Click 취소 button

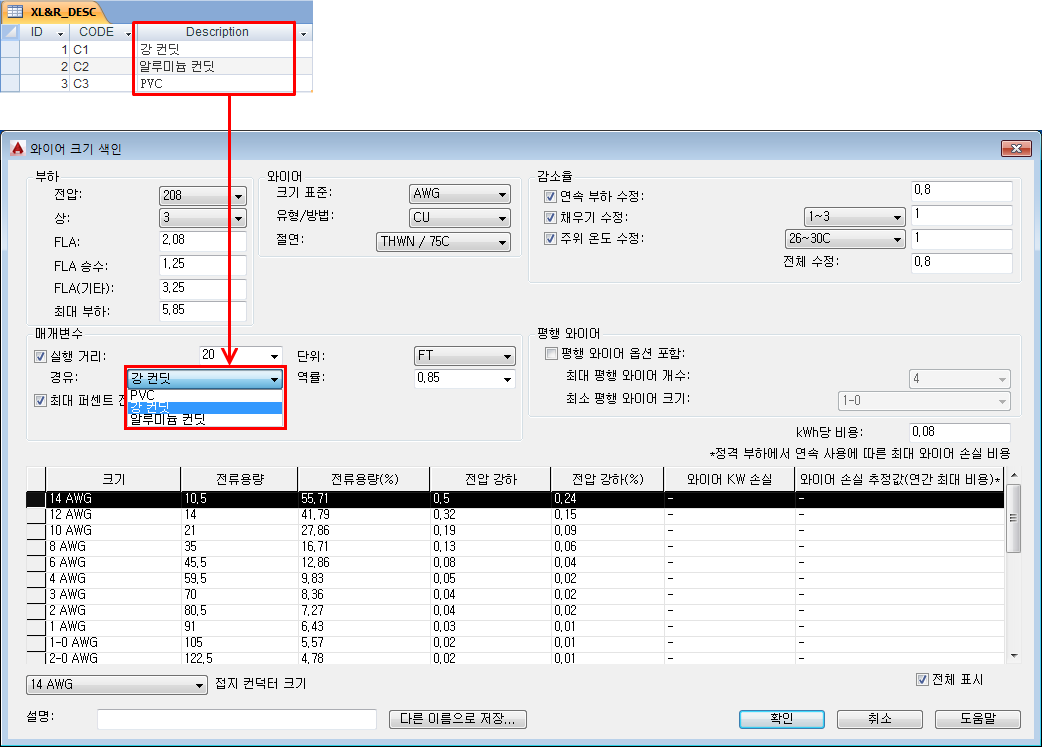pyautogui.click(x=879, y=719)
